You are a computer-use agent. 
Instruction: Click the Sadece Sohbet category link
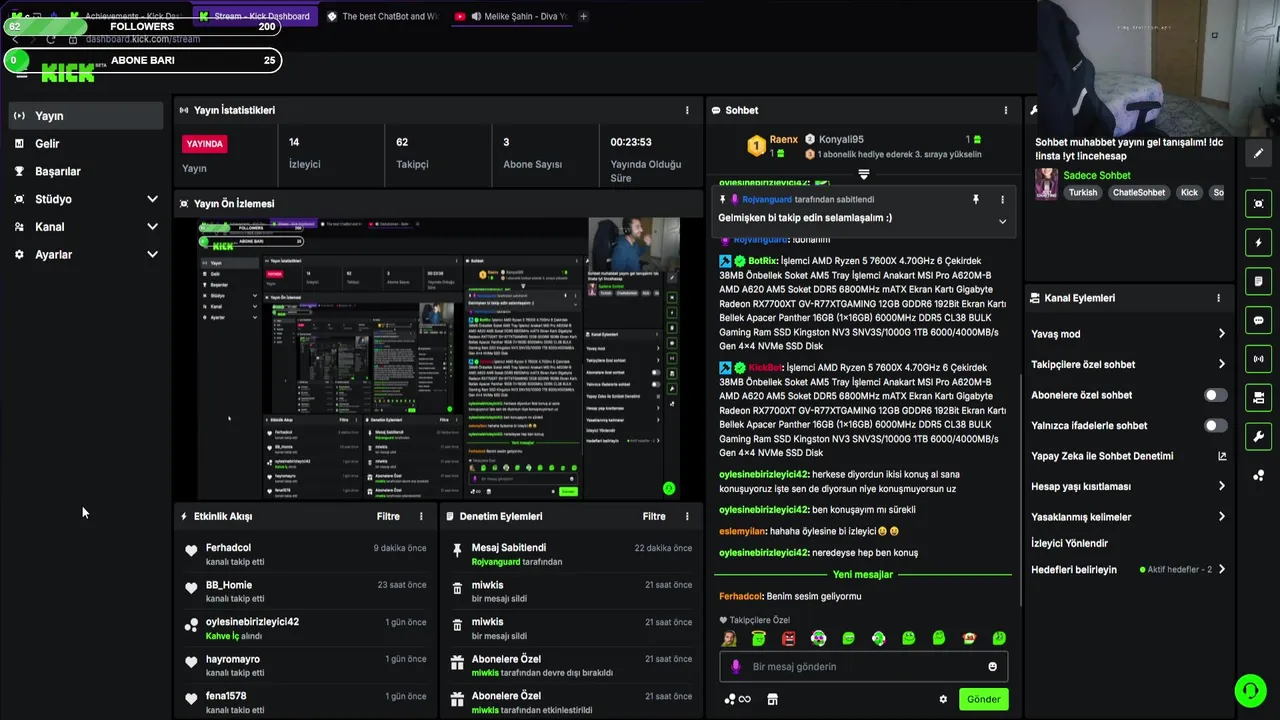(1098, 175)
